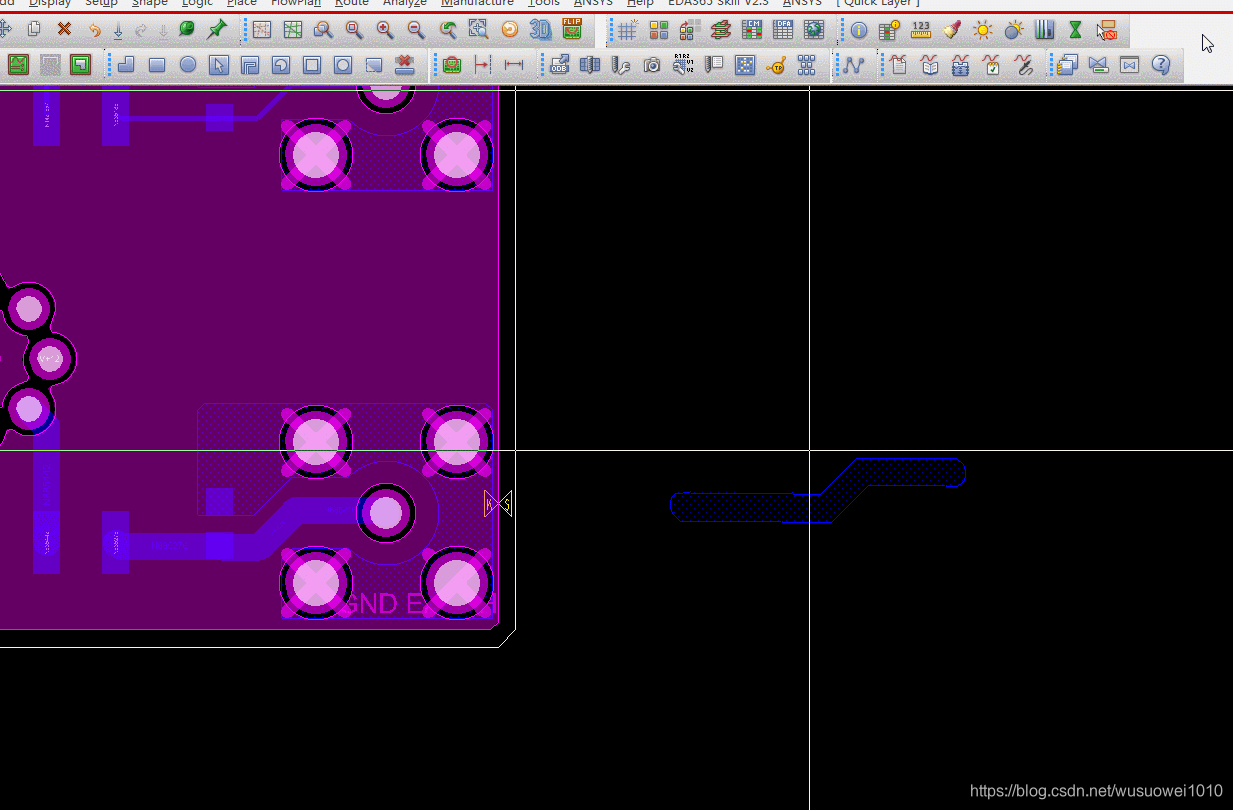Click the green Fix icon
Image resolution: width=1233 pixels, height=810 pixels.
coord(186,30)
